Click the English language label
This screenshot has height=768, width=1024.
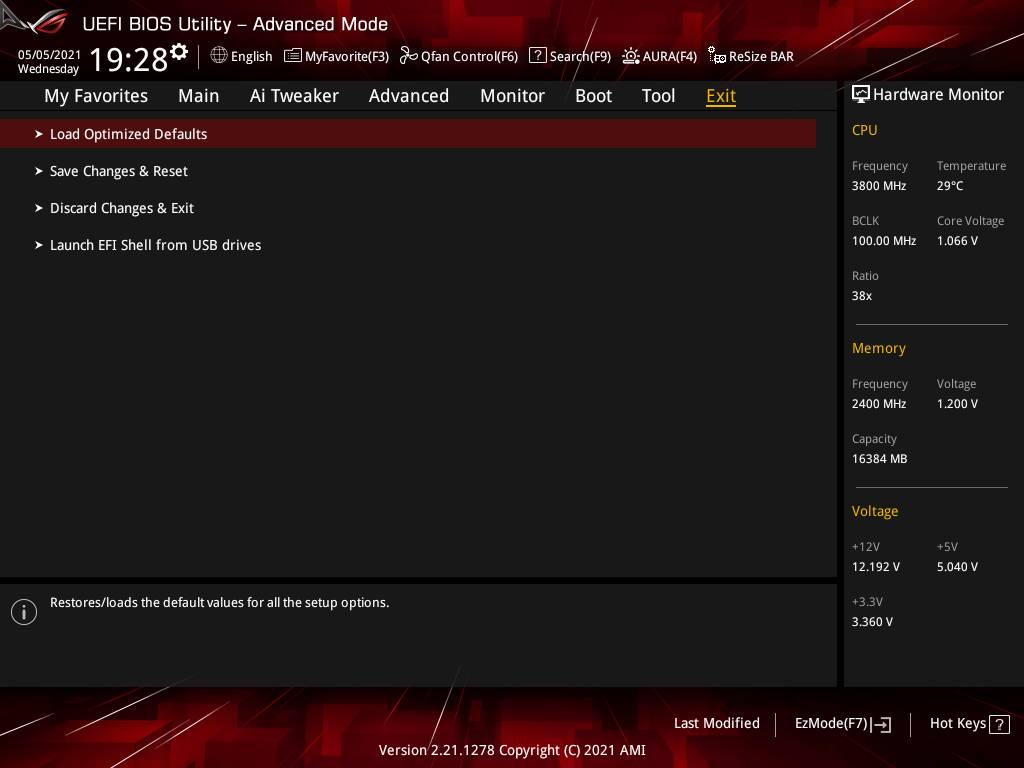[x=251, y=57]
